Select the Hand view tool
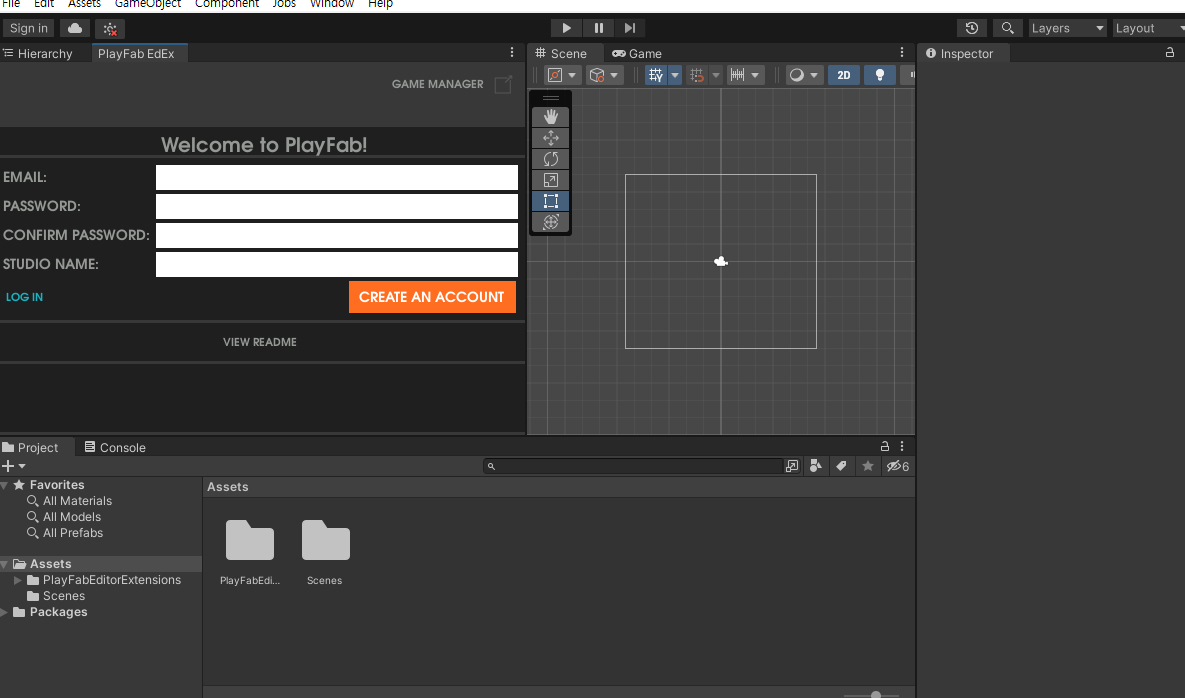The width and height of the screenshot is (1185, 698). pyautogui.click(x=550, y=116)
